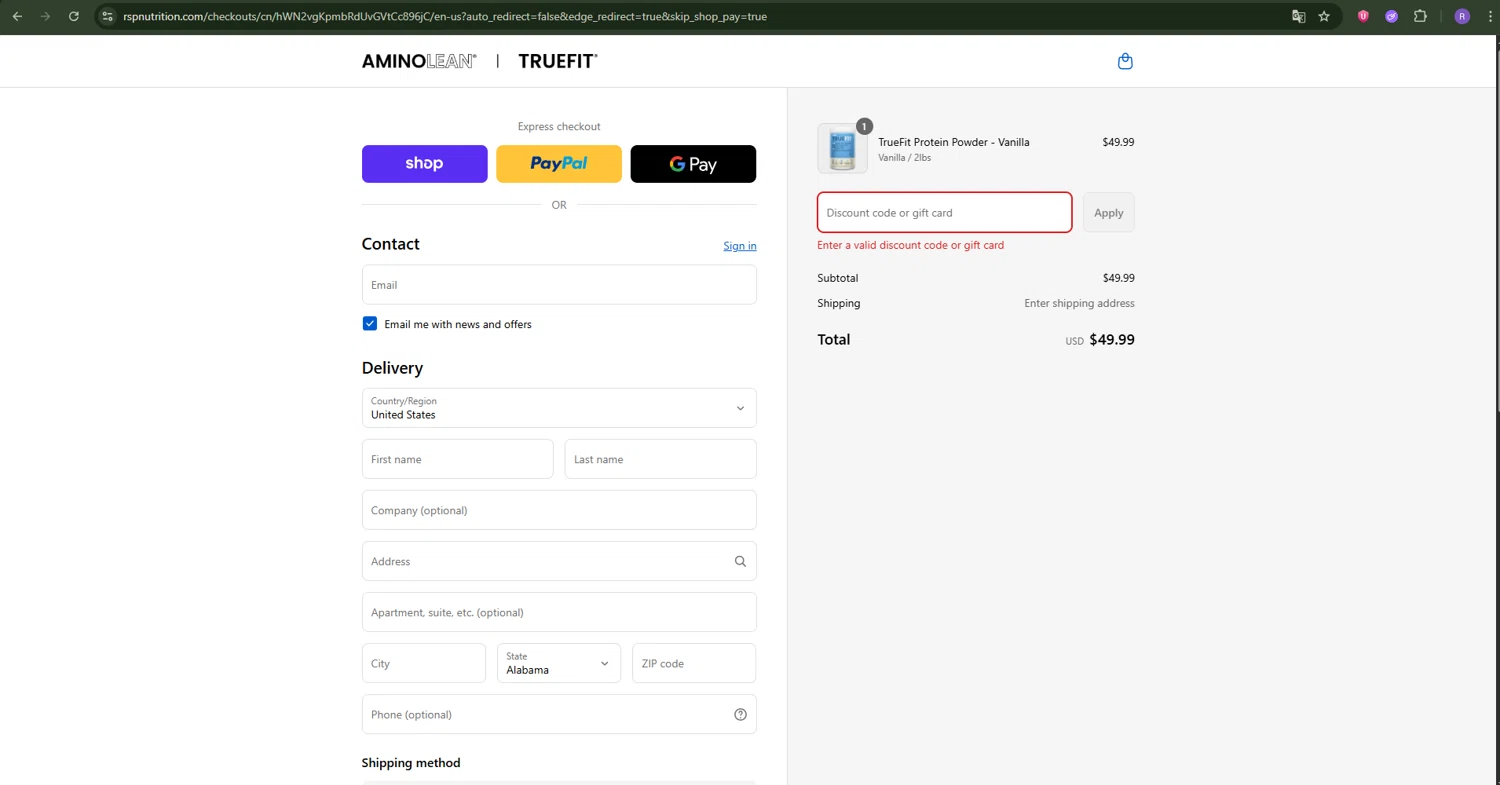
Task: Click the phone field help question icon
Action: click(740, 714)
